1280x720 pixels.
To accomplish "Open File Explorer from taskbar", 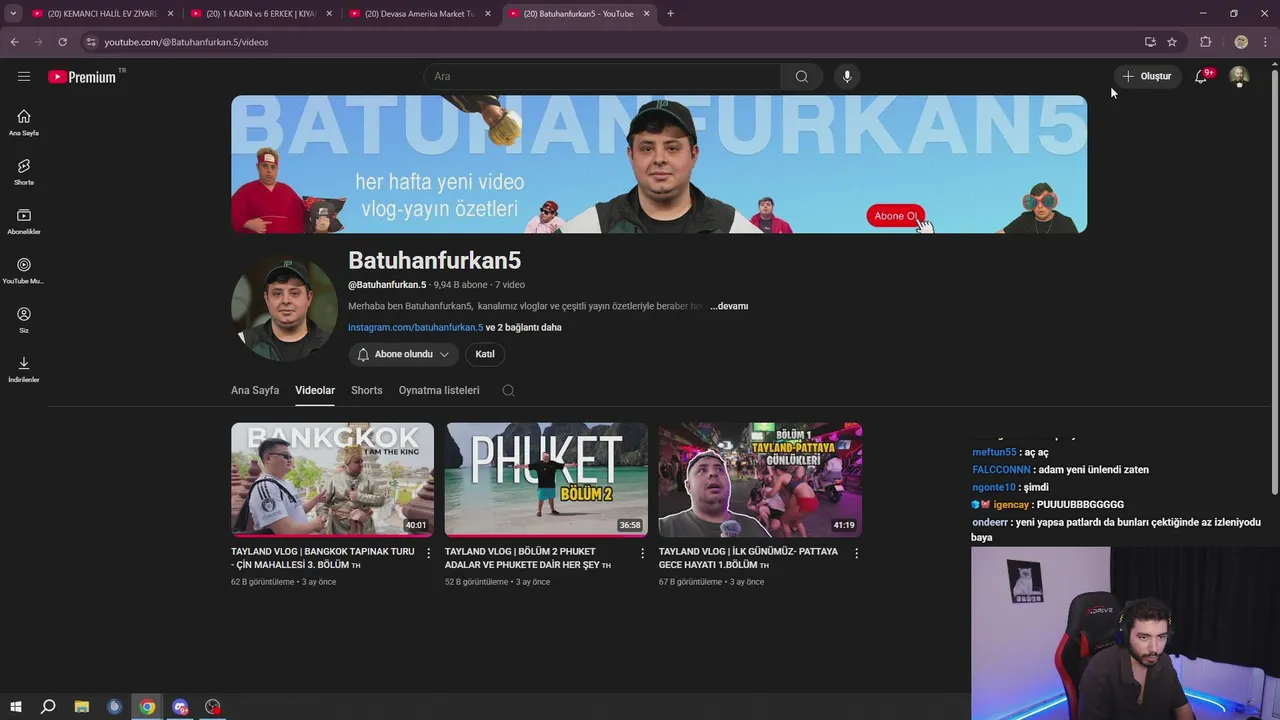I will (82, 707).
